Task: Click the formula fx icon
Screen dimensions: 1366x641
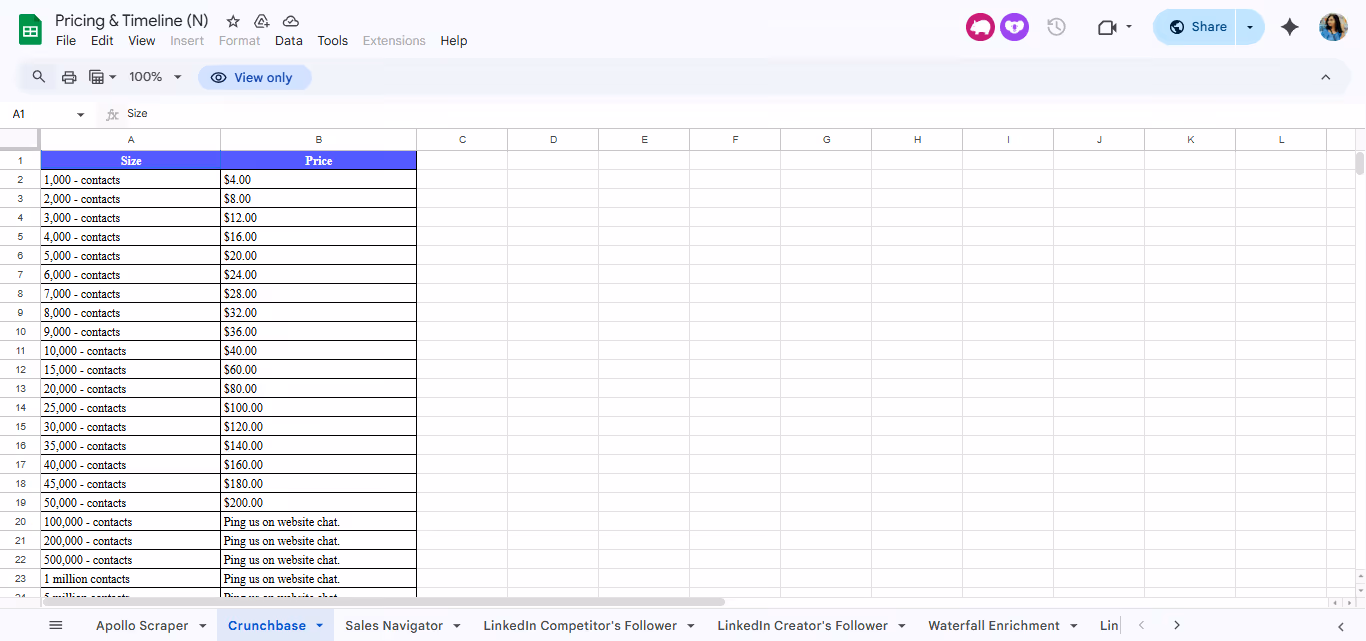Action: (x=113, y=114)
